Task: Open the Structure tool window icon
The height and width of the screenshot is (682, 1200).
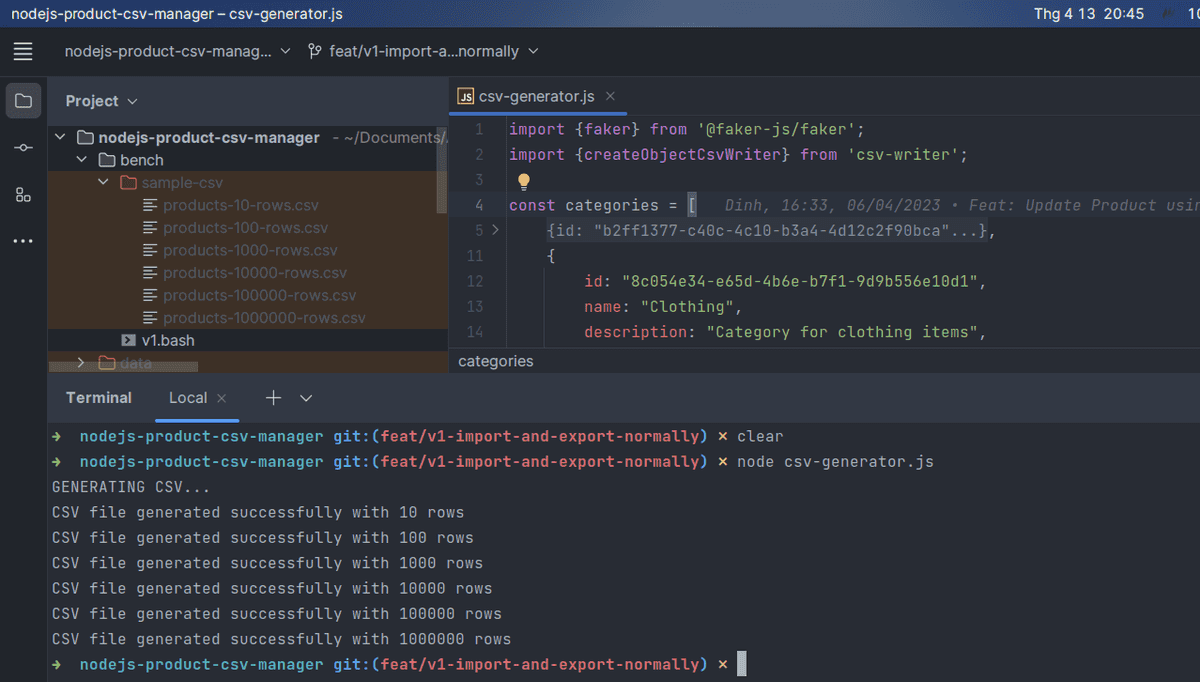Action: [22, 194]
